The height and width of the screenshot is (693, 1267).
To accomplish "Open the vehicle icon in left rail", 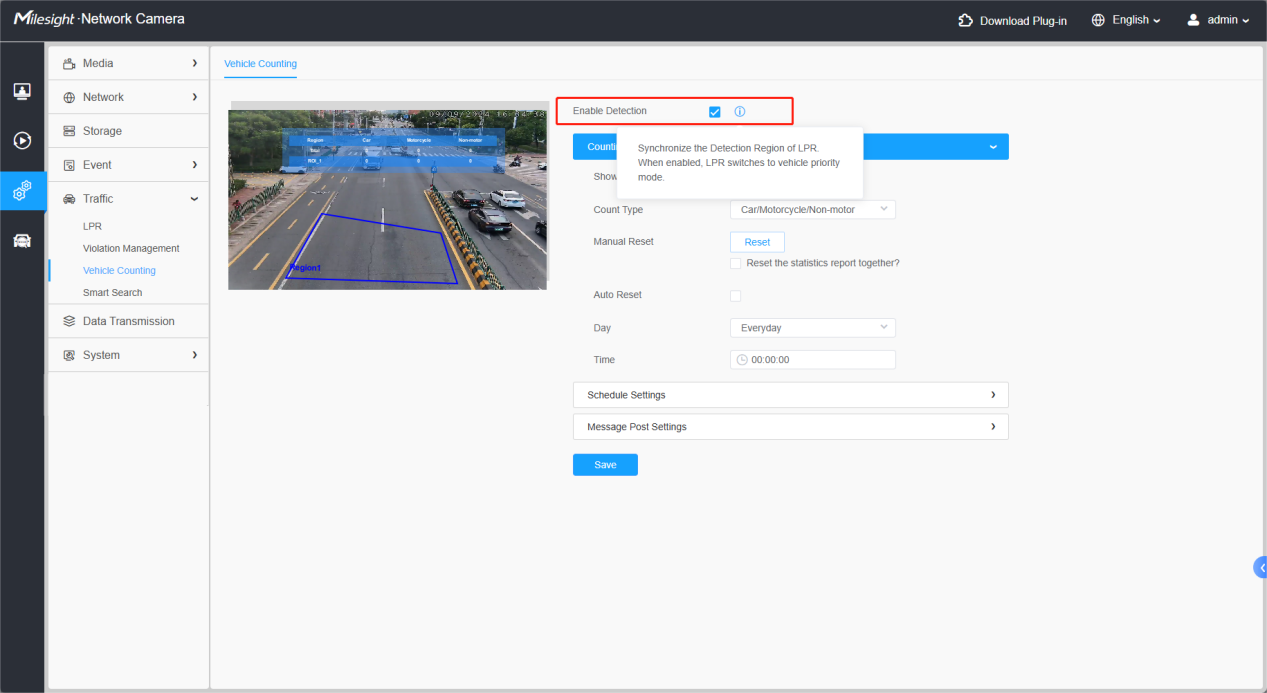I will [x=22, y=240].
